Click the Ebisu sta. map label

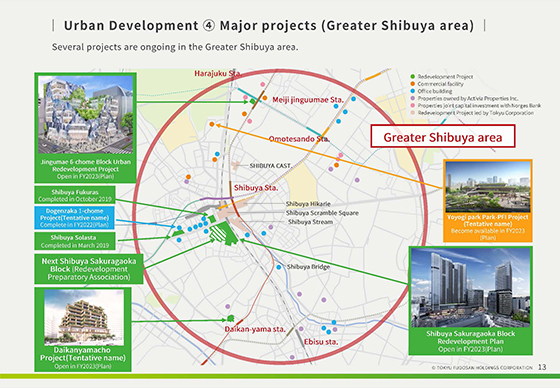tap(321, 342)
